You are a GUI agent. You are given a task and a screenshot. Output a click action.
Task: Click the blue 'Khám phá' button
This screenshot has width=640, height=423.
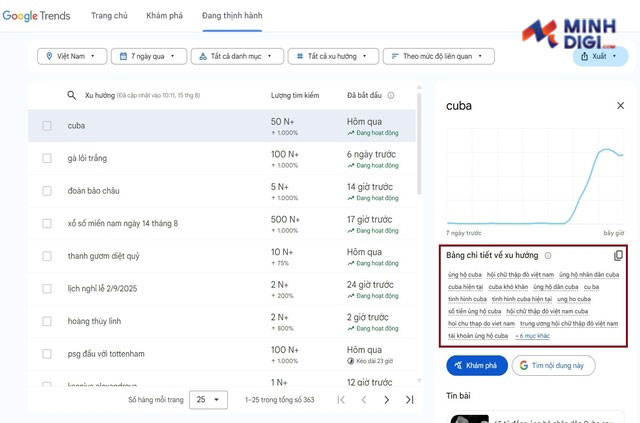(477, 365)
